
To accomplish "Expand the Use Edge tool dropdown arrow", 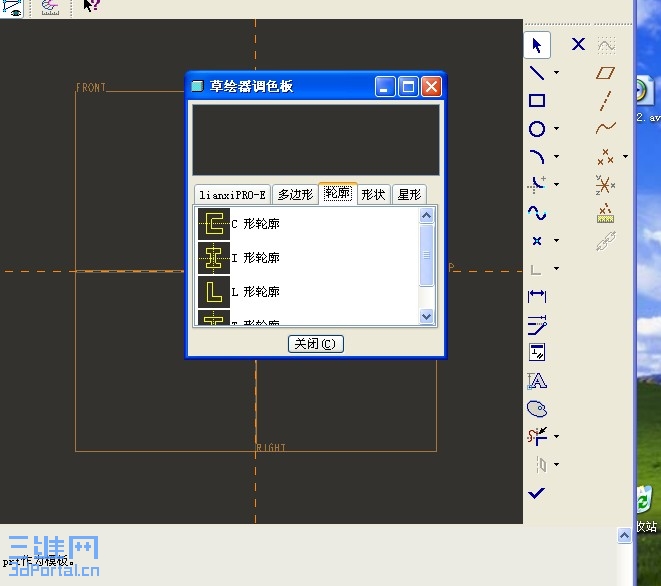I will click(x=556, y=268).
